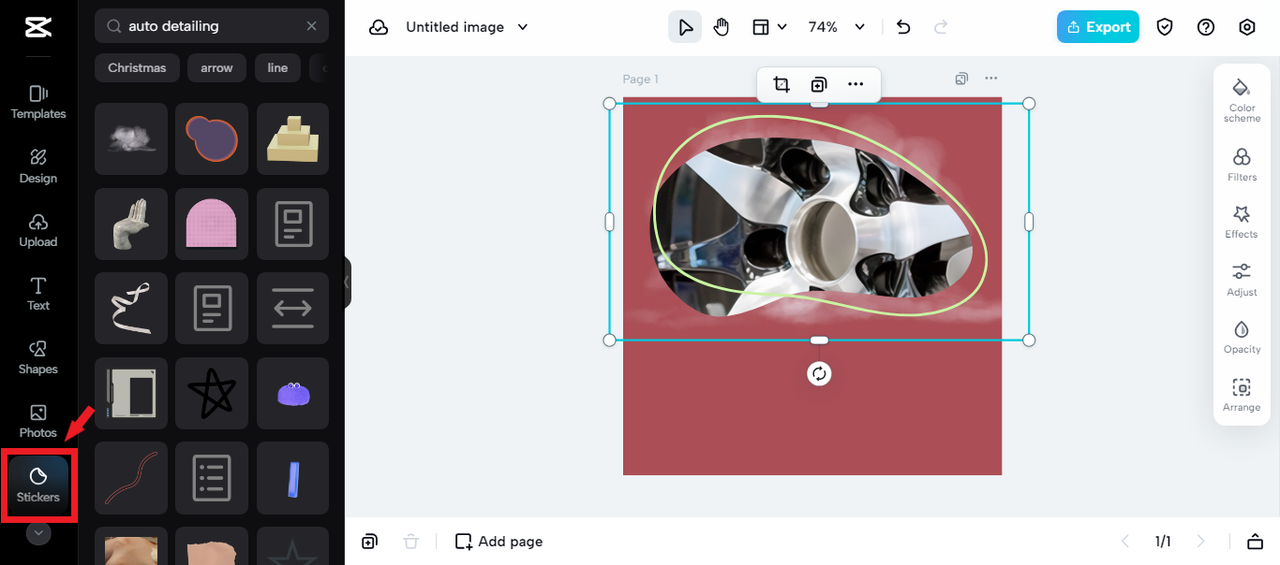Go to the next page arrow
The height and width of the screenshot is (565, 1280).
point(1201,541)
